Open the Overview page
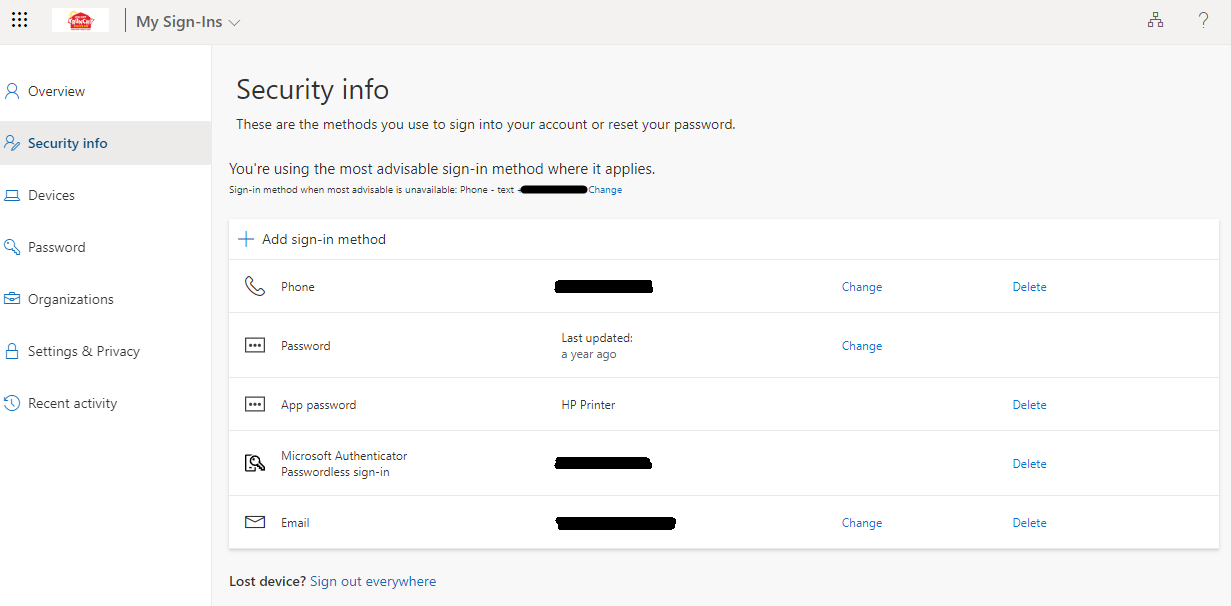 click(x=56, y=91)
